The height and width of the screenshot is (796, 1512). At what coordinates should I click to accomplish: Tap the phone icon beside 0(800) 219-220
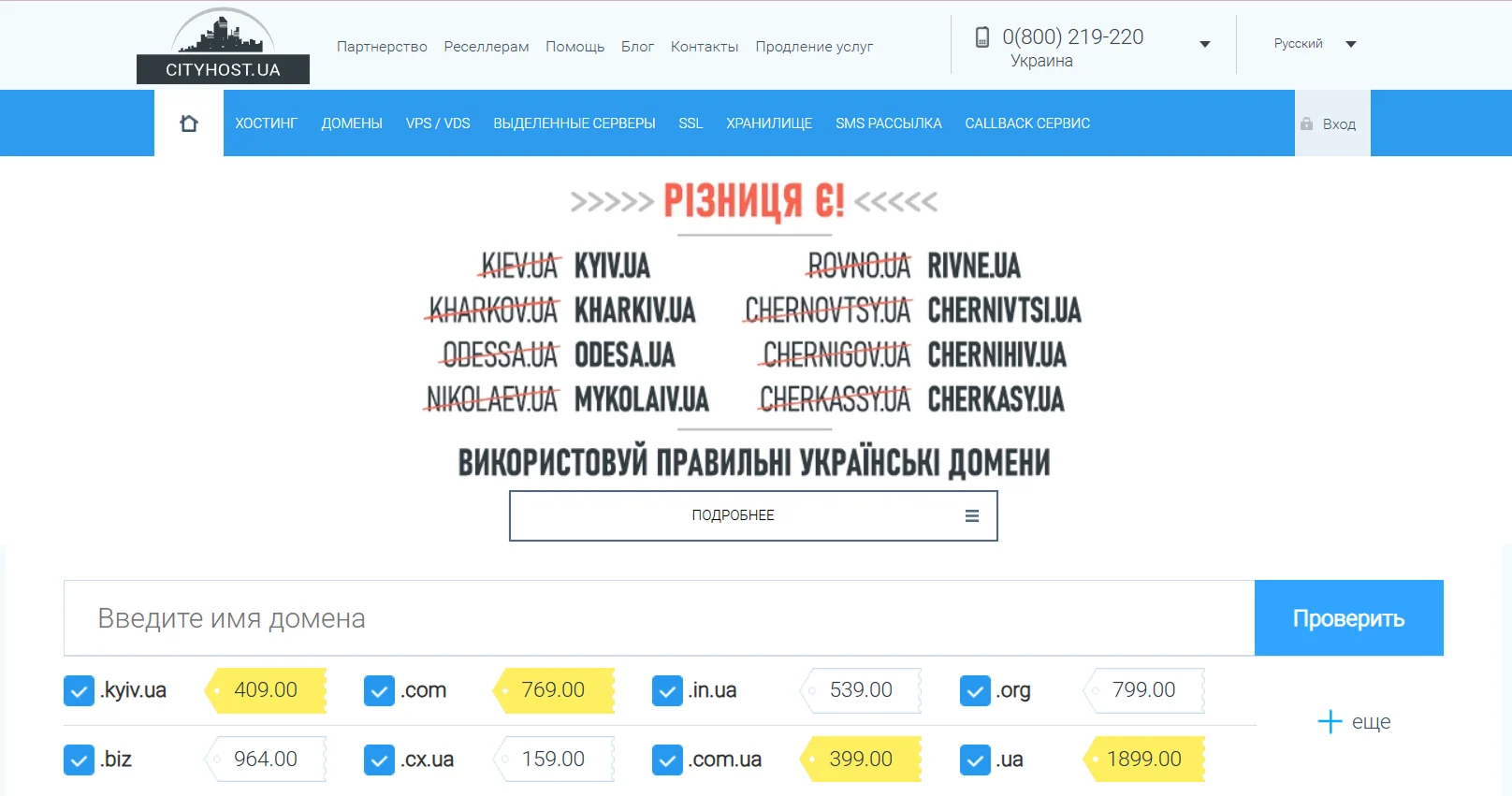coord(982,37)
